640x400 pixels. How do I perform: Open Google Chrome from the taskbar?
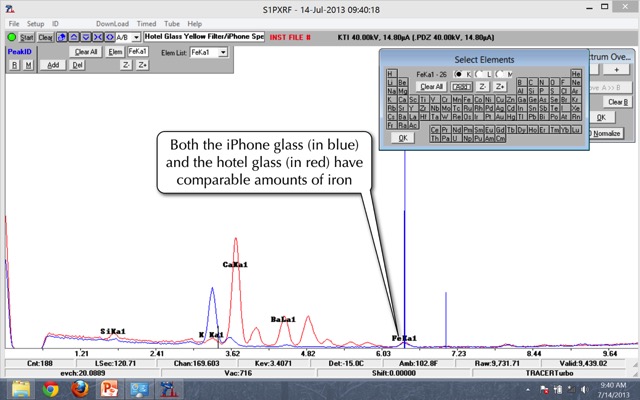pos(50,388)
